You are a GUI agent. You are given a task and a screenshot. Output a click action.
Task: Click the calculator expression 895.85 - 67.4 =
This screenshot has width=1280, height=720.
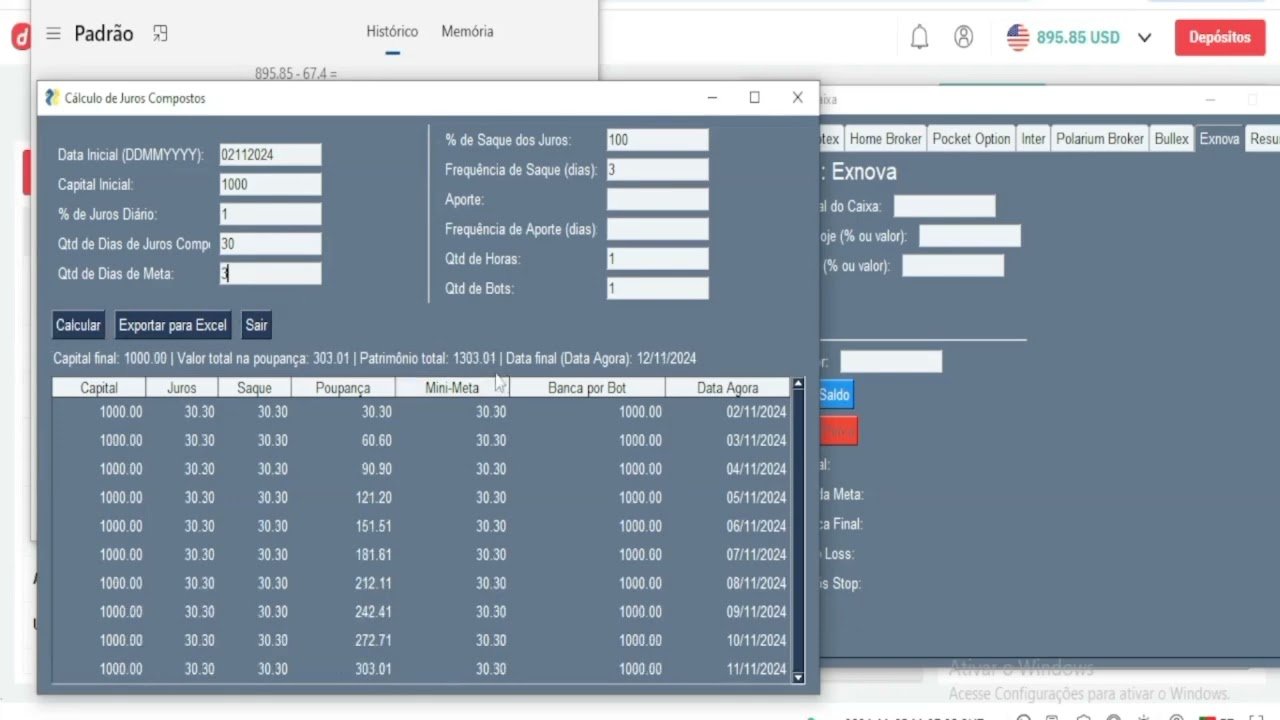tap(296, 74)
